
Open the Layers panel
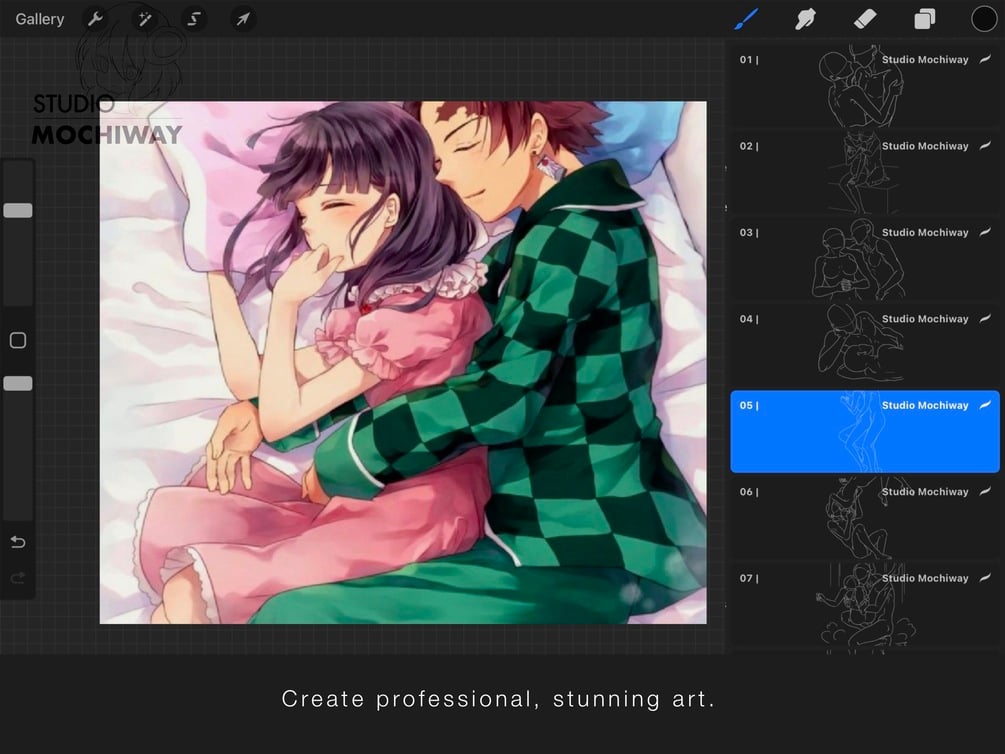point(924,19)
